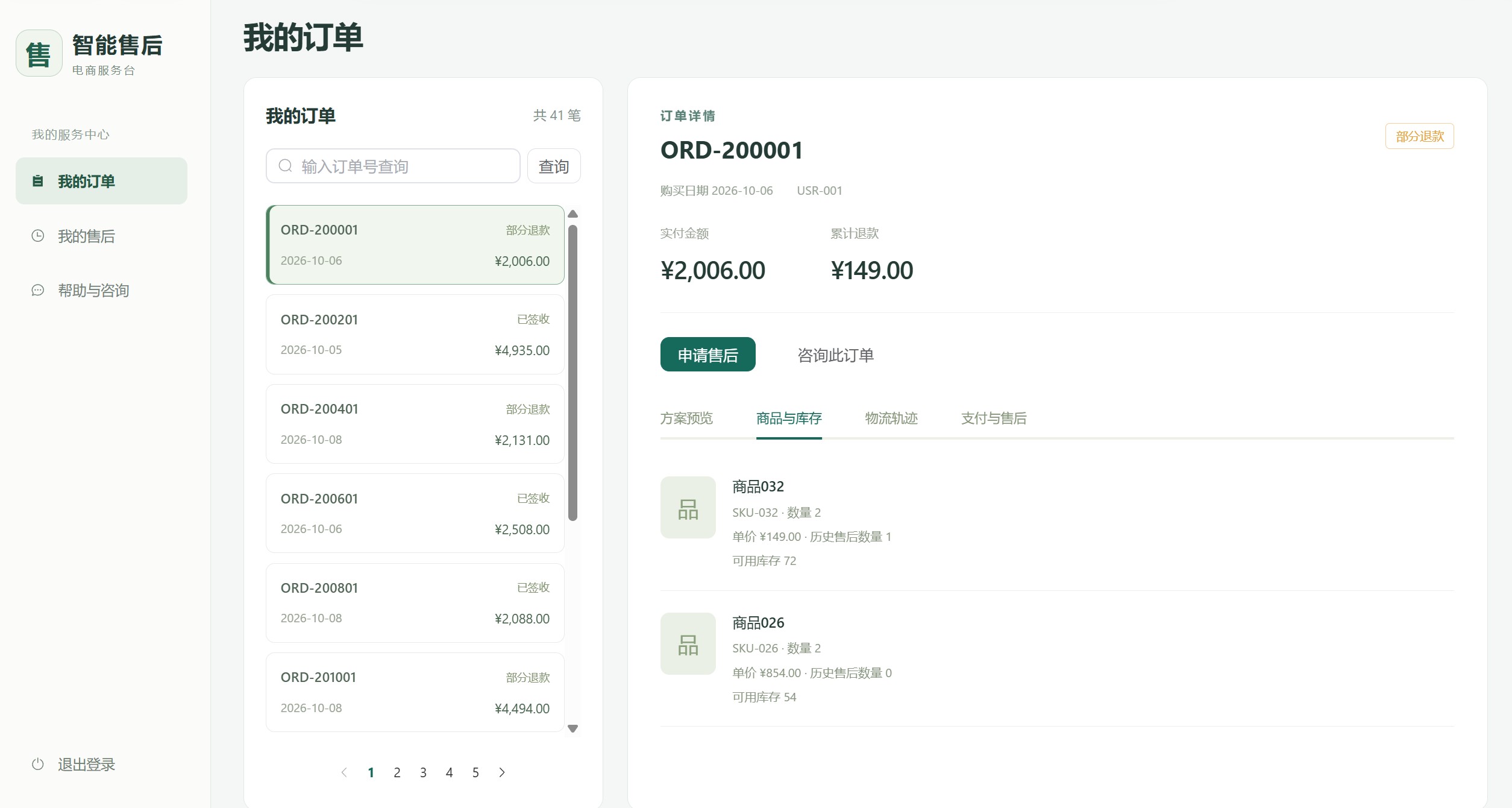Viewport: 1512px width, 808px height.
Task: Click the 咨询此订单 button
Action: click(x=835, y=355)
